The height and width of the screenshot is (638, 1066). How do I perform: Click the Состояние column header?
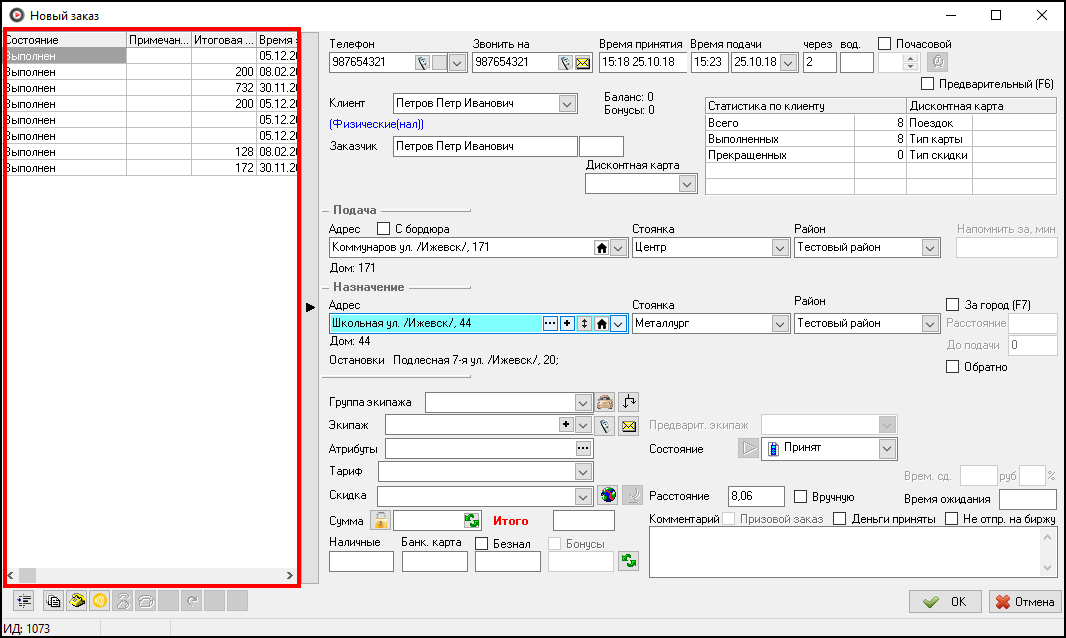65,40
